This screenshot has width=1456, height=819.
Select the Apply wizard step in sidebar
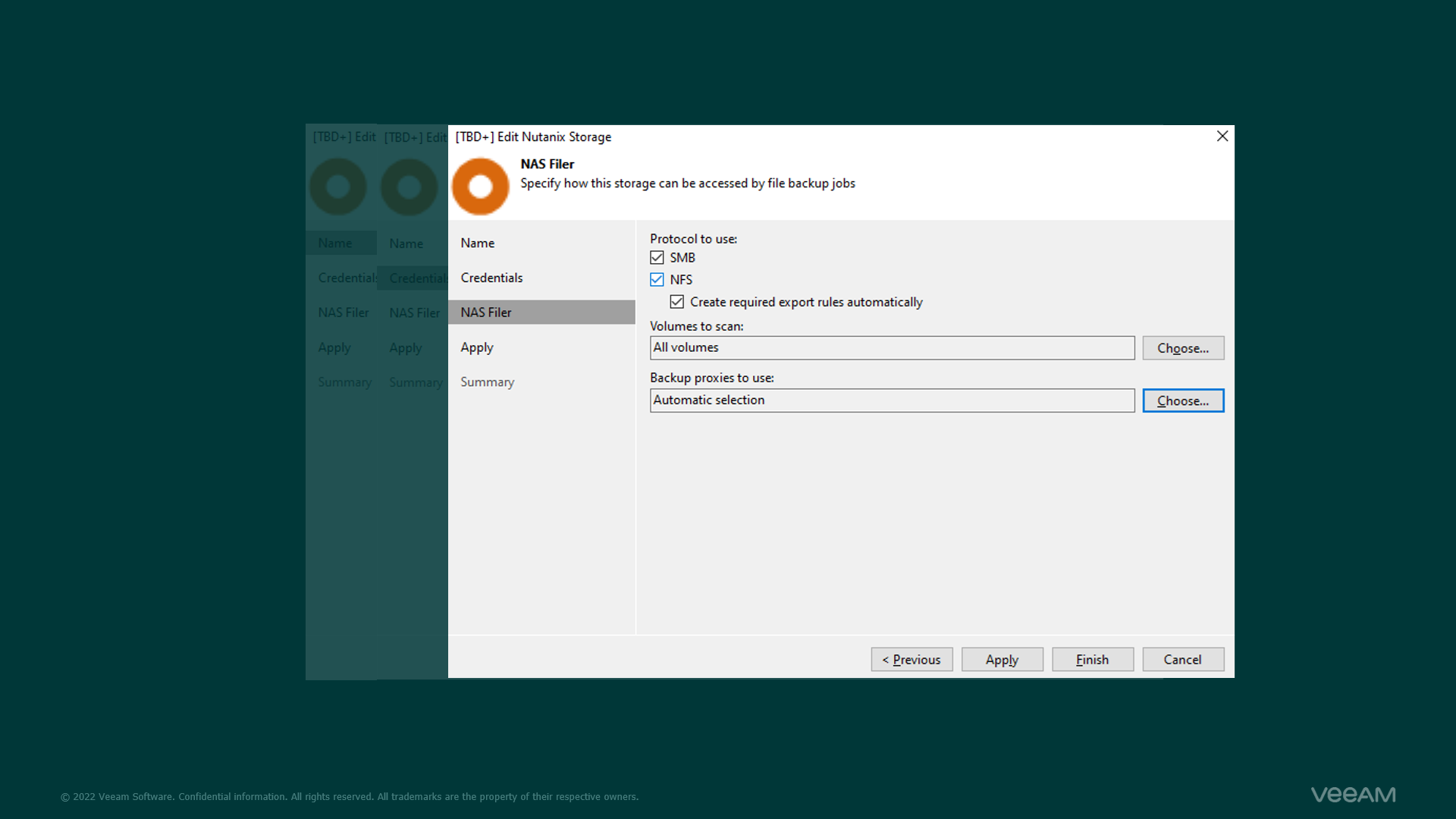click(541, 347)
